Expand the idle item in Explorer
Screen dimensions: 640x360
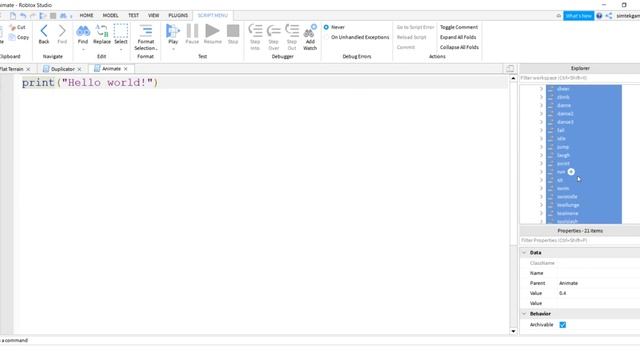[541, 138]
